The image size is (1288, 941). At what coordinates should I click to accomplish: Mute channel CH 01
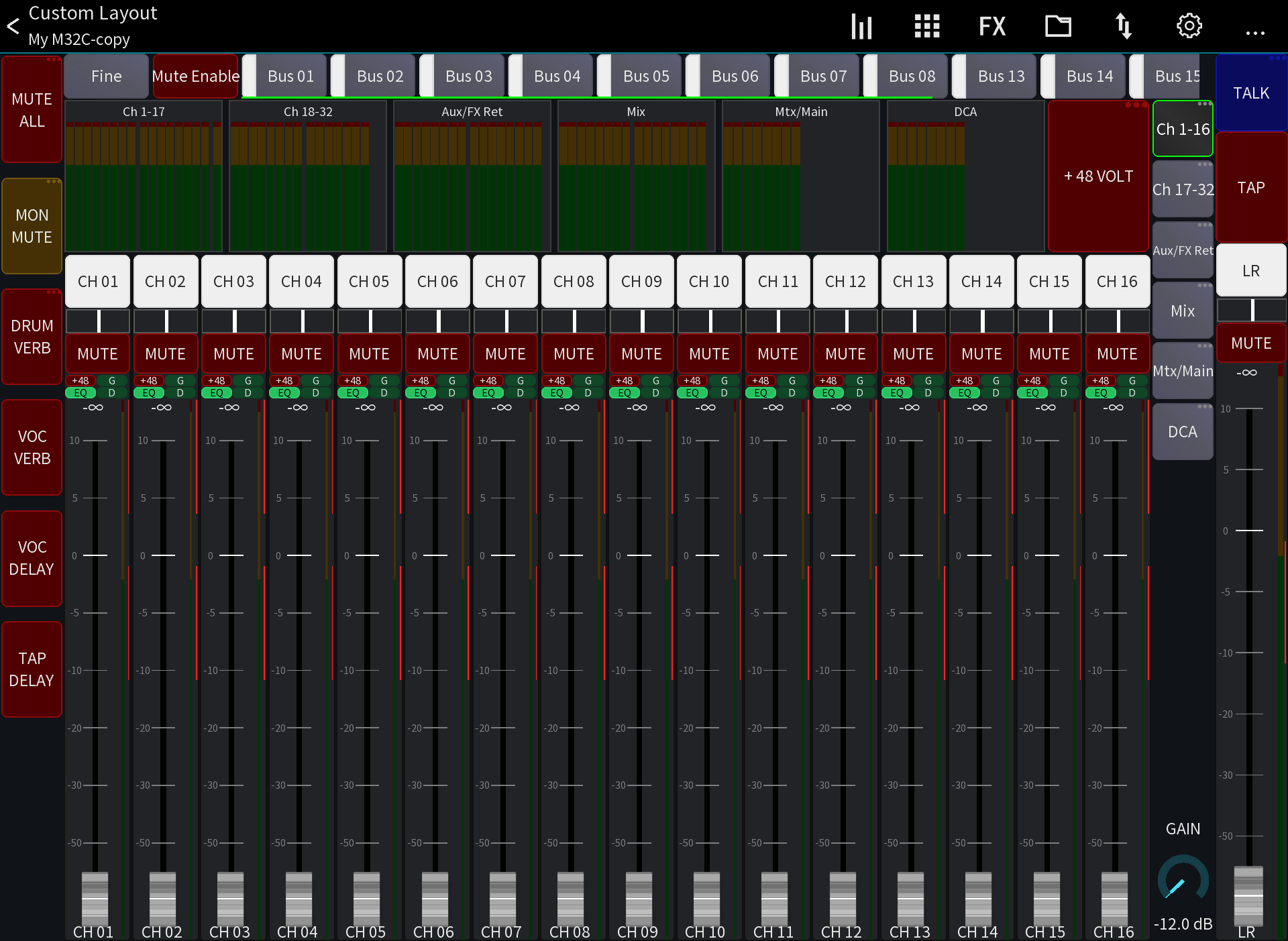coord(98,353)
